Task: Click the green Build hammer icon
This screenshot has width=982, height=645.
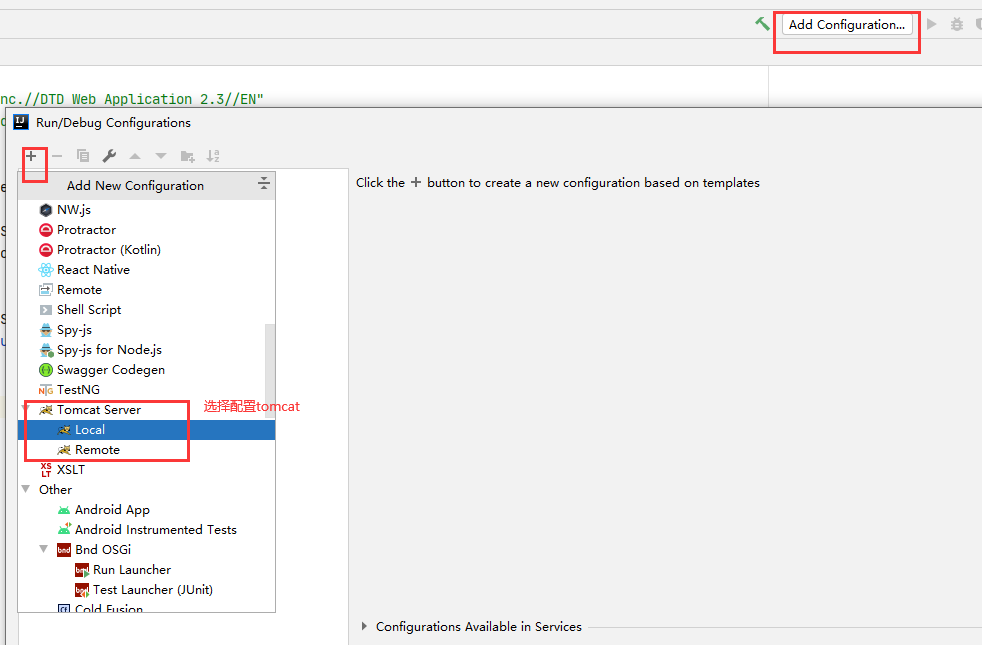Action: coord(762,24)
